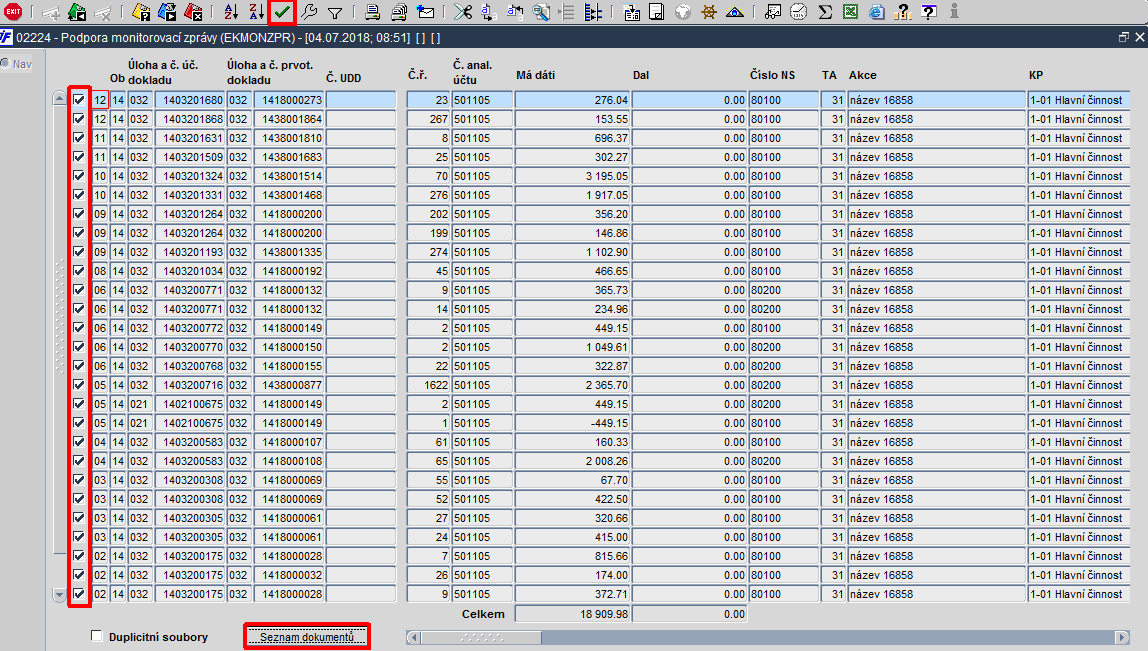Screen dimensions: 1148x651
Task: Click the Má dáti total field 18 909.98
Action: click(573, 614)
